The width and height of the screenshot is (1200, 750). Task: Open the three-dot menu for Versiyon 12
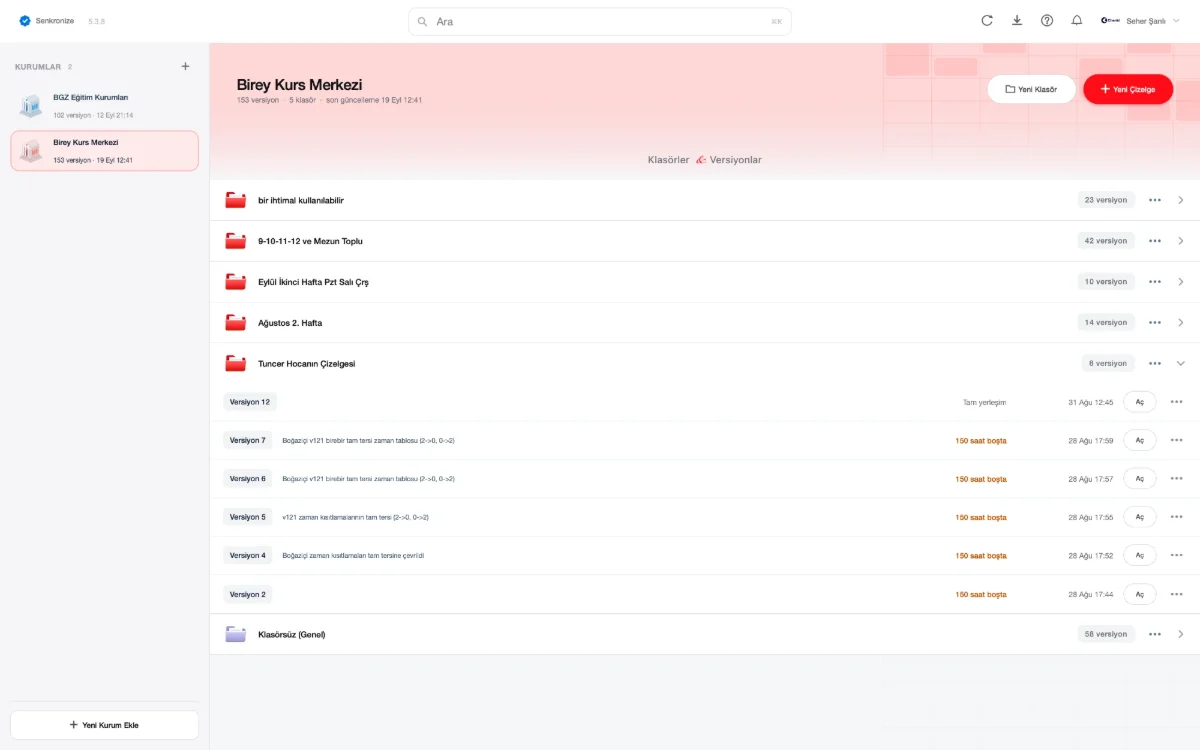pos(1177,402)
